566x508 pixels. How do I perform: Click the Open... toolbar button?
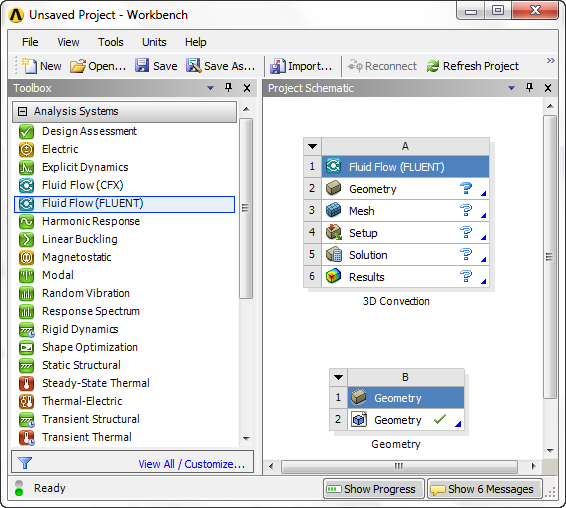[98, 66]
